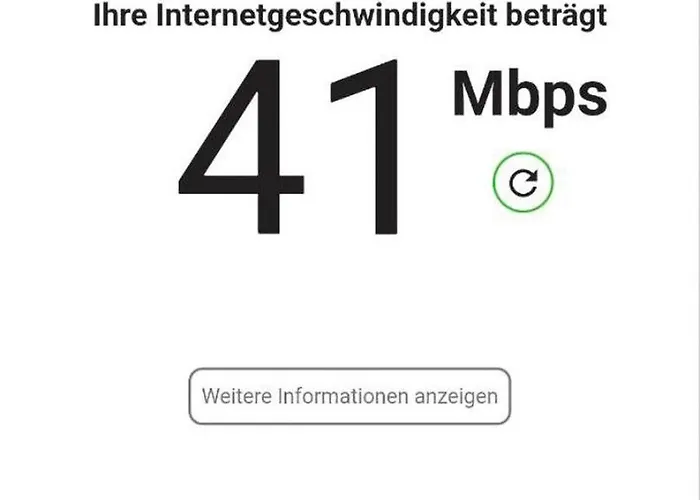Click the vertical bar on the right edge

click(696, 250)
